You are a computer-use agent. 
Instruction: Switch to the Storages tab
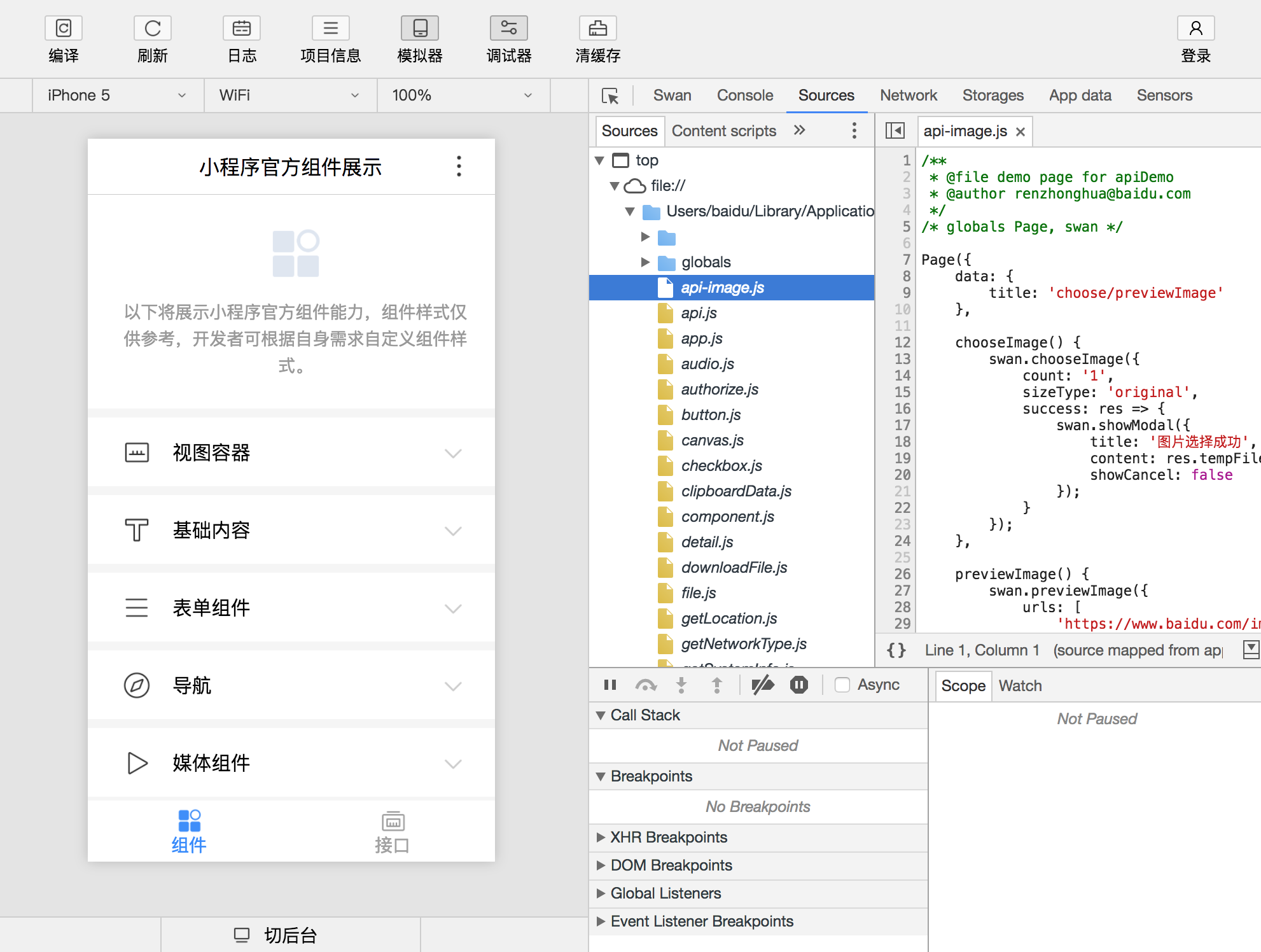[x=993, y=95]
